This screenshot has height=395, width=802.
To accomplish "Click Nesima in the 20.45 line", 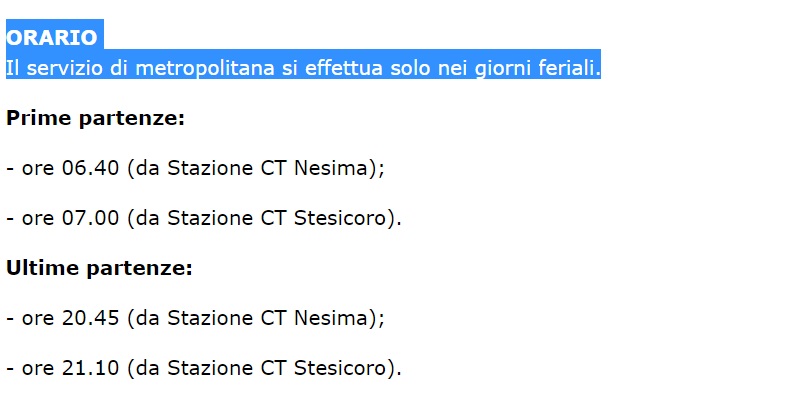I will coord(331,318).
